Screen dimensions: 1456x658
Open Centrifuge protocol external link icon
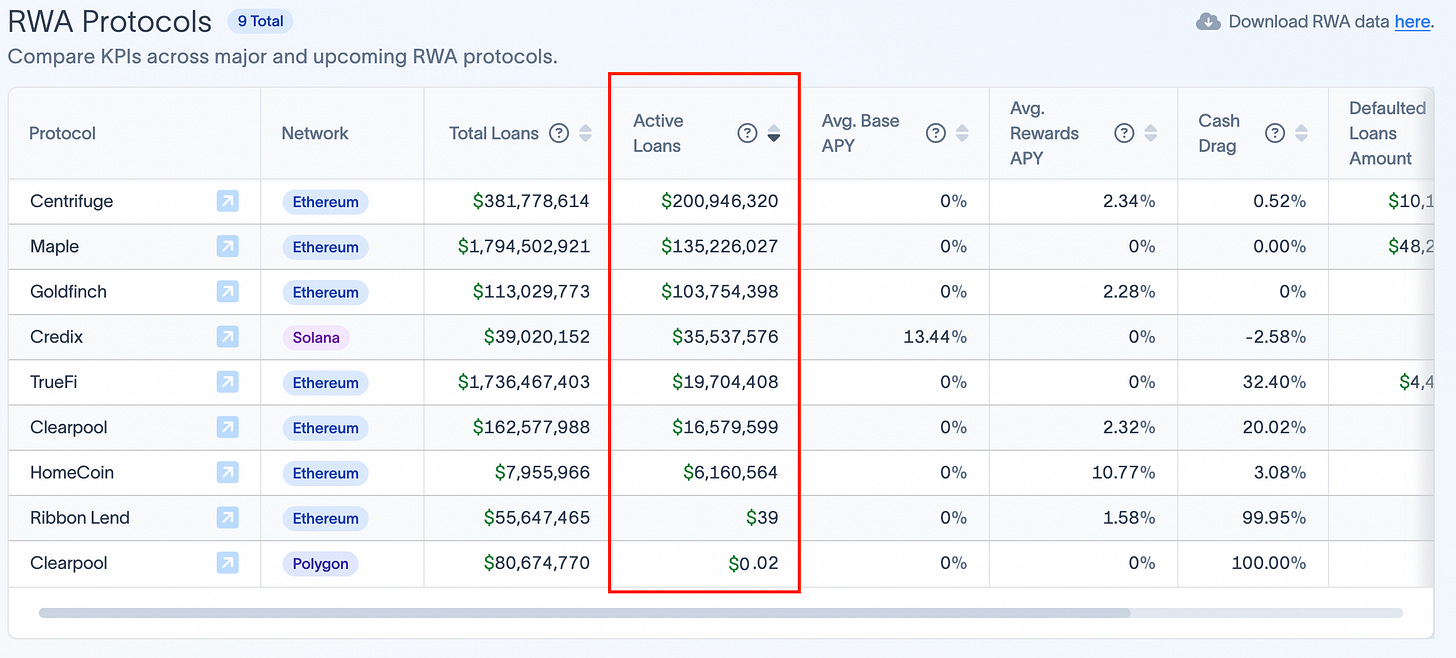228,202
